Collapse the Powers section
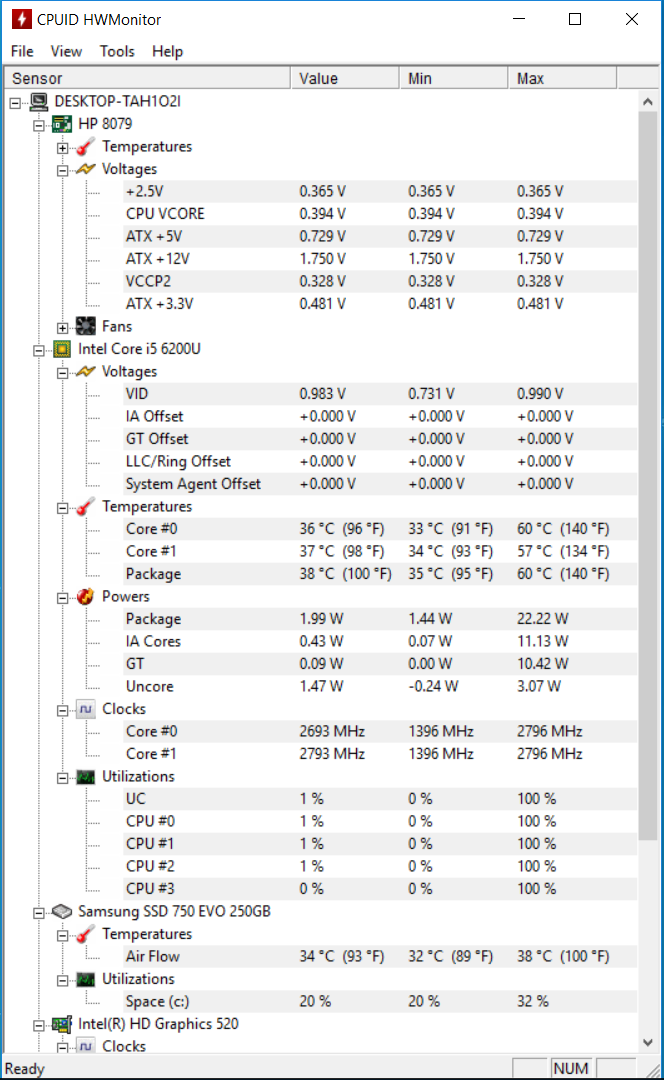This screenshot has width=664, height=1080. tap(63, 597)
